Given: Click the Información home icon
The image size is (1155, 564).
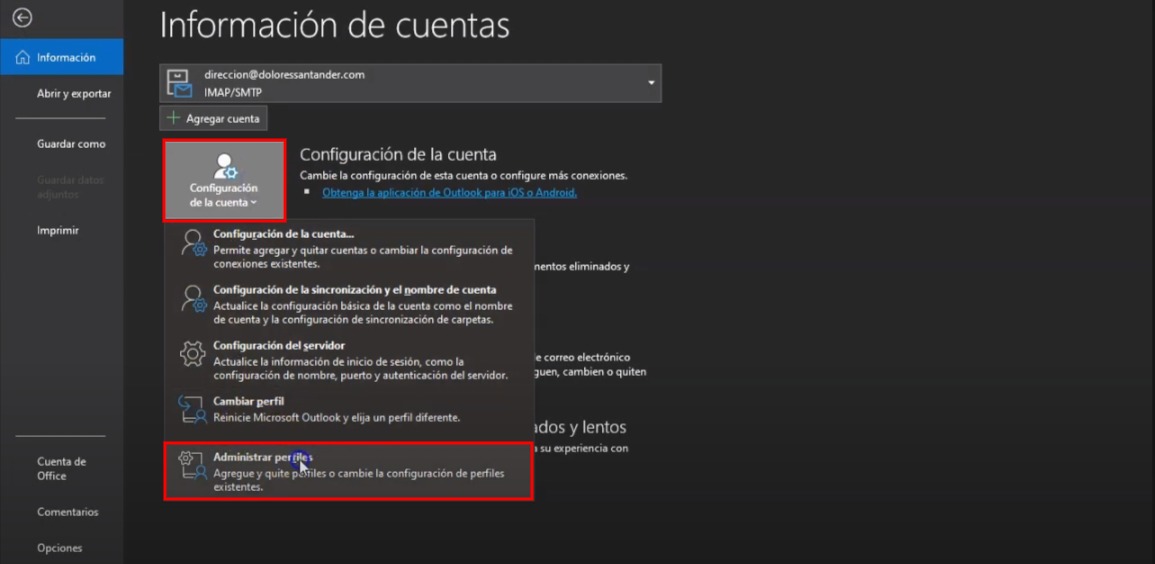Looking at the screenshot, I should [x=23, y=58].
